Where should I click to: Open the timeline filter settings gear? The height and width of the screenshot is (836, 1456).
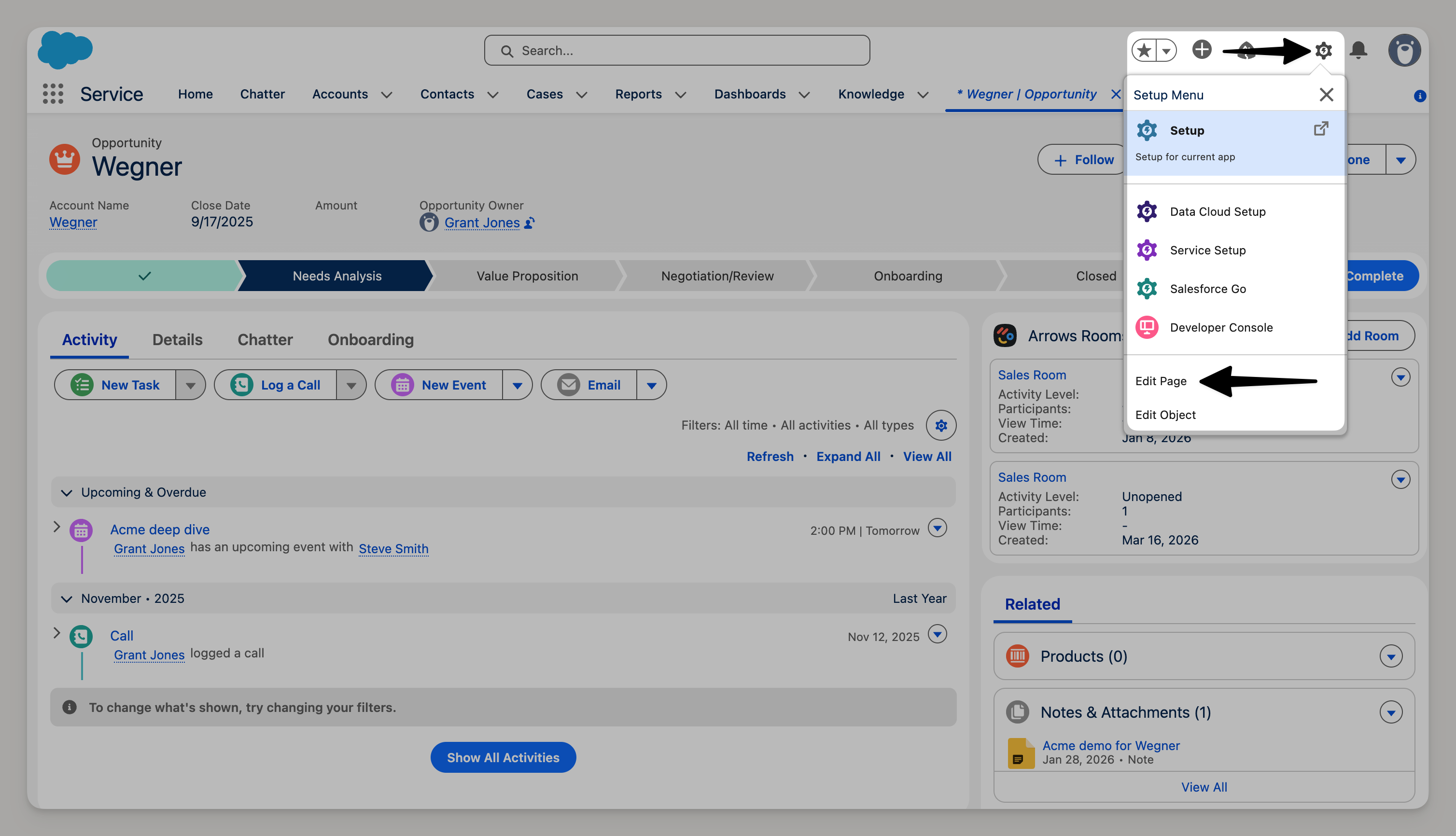[x=940, y=425]
